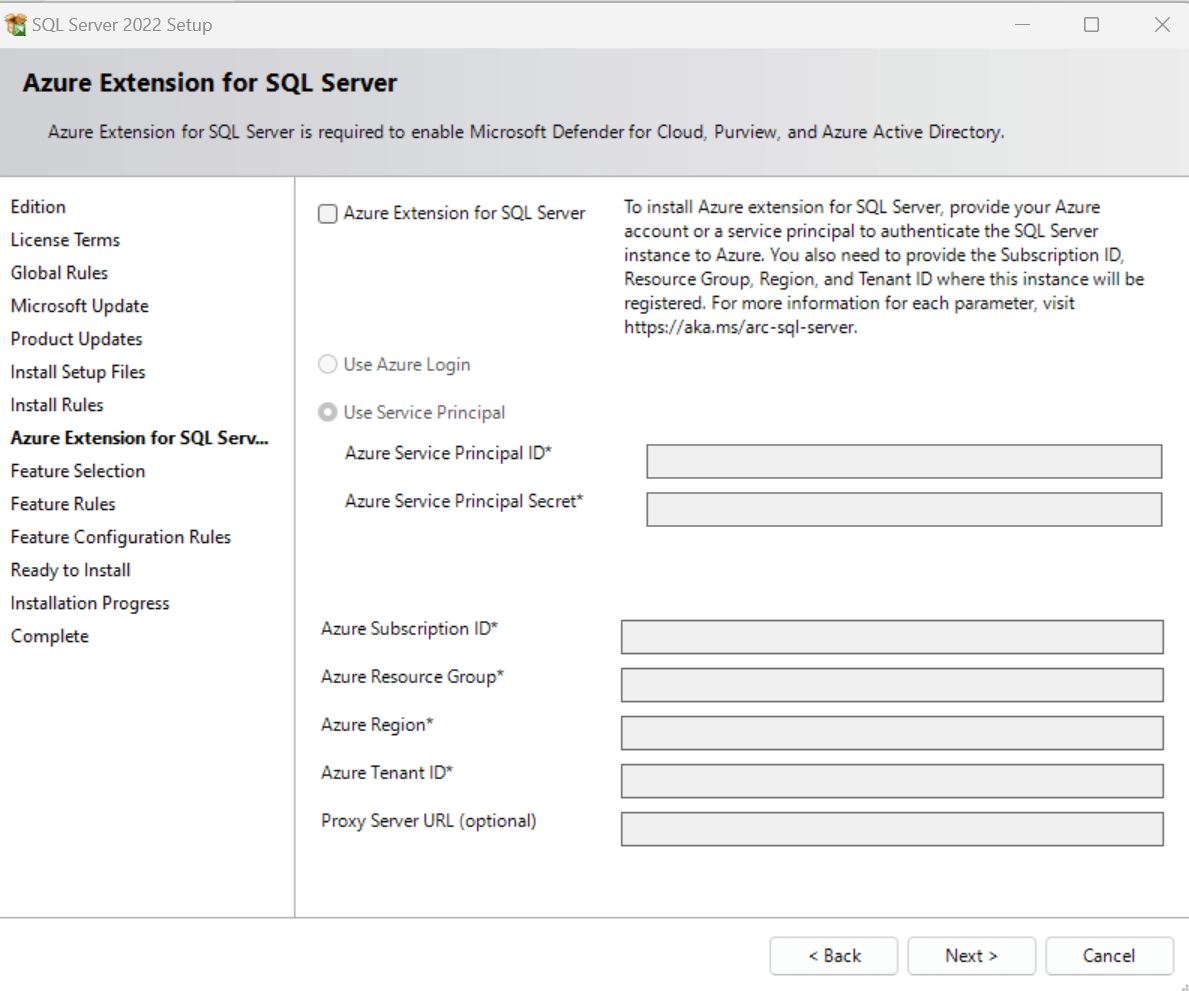The image size is (1189, 991).
Task: Click into Azure Resource Group field
Action: click(x=892, y=685)
